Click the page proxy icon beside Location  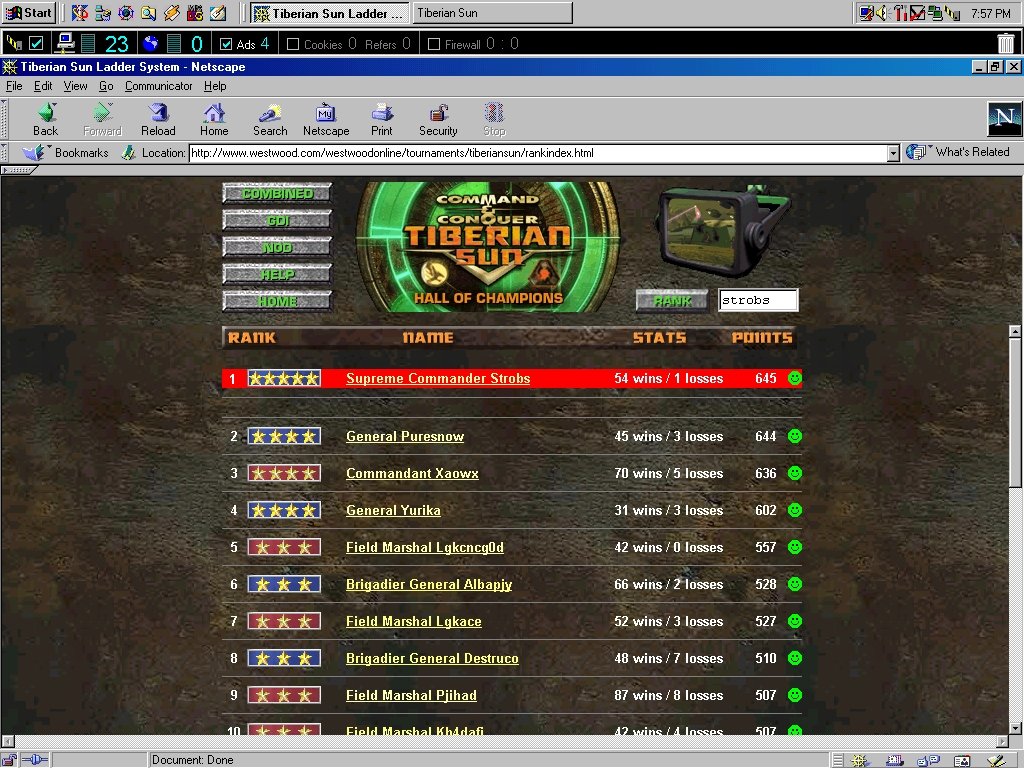[129, 153]
